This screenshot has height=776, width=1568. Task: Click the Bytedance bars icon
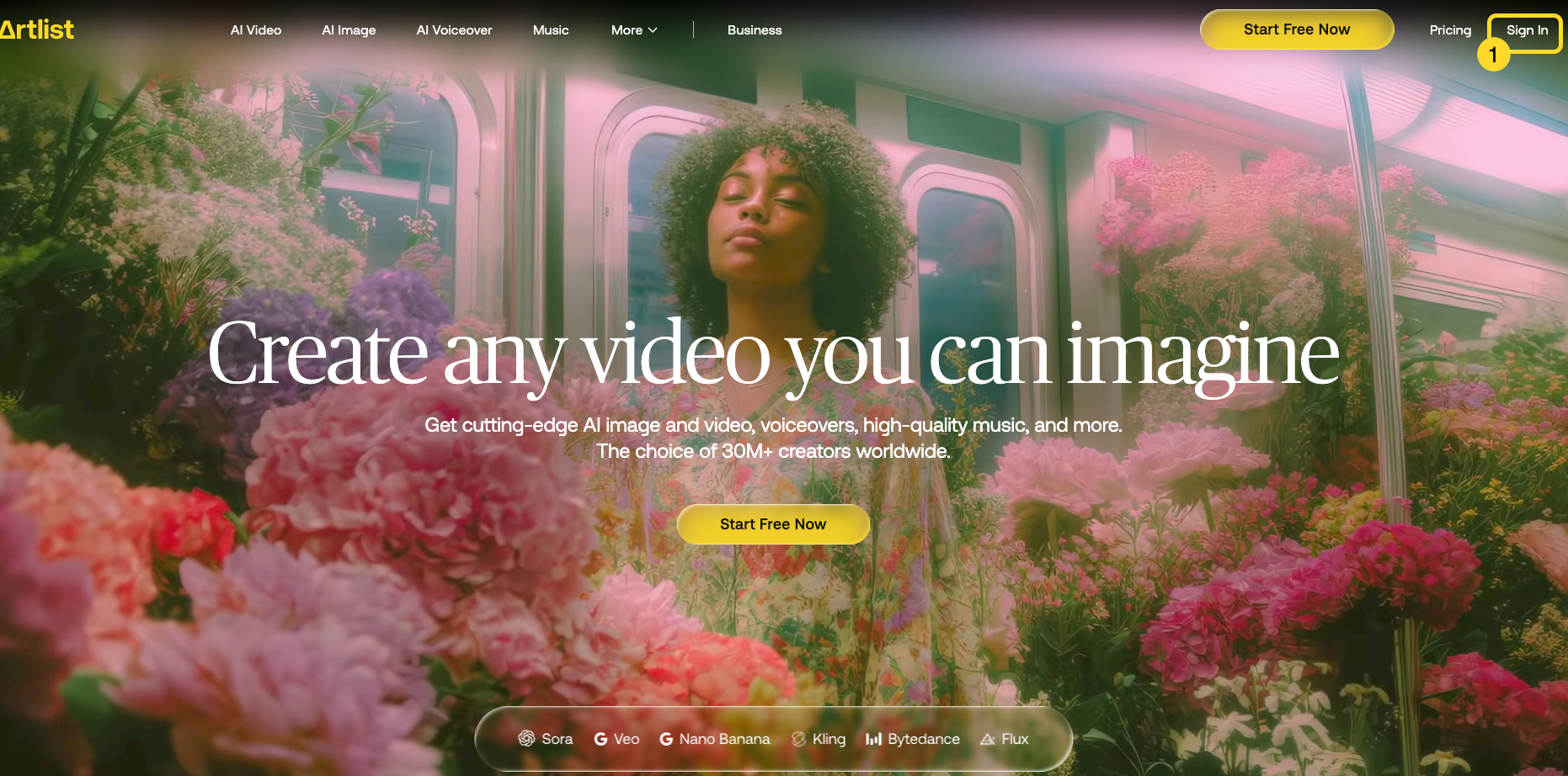[x=873, y=739]
